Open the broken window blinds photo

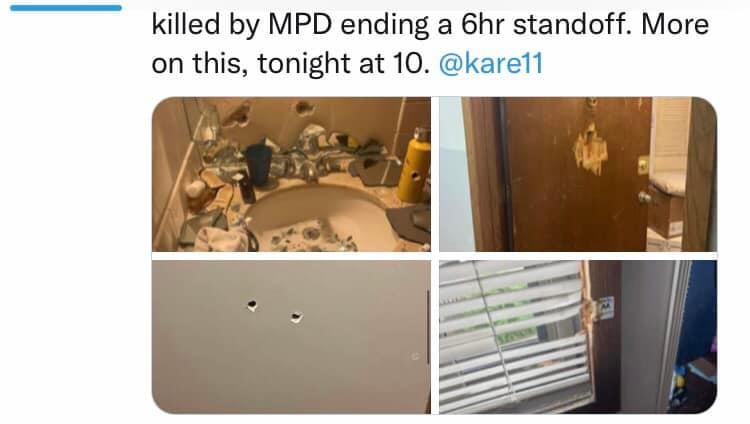578,337
